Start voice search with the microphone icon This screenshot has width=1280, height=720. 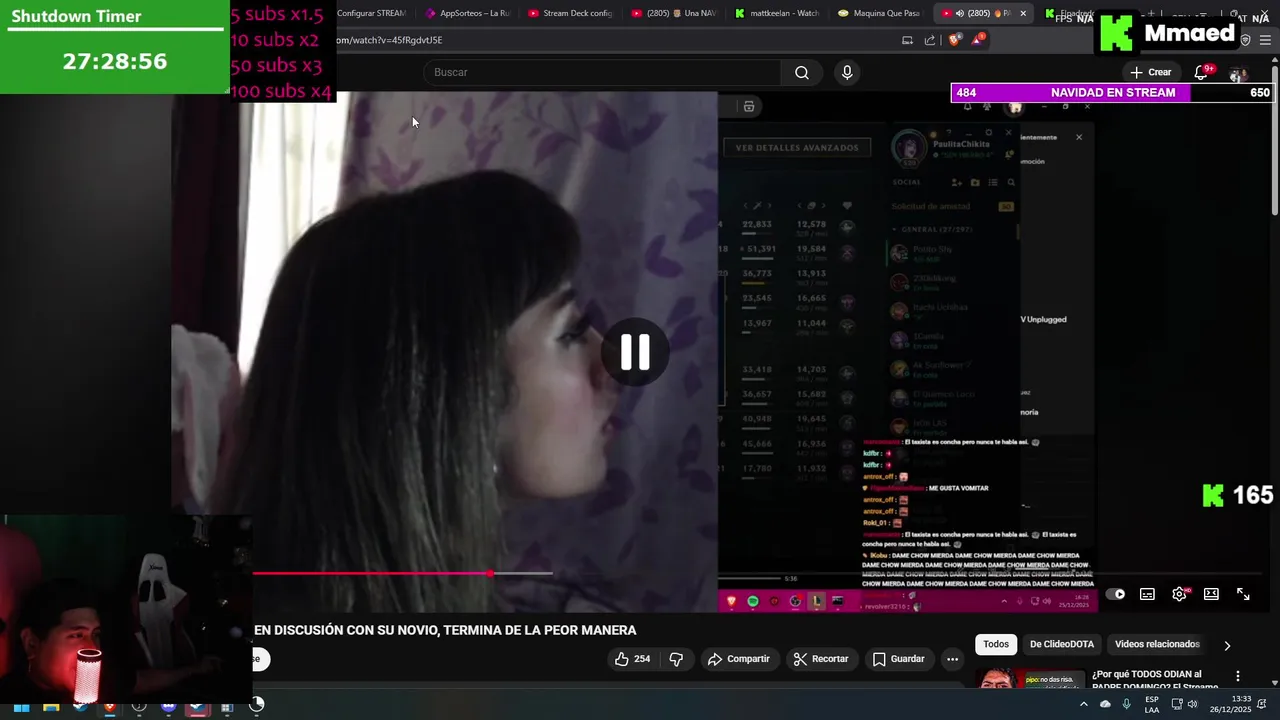point(847,72)
